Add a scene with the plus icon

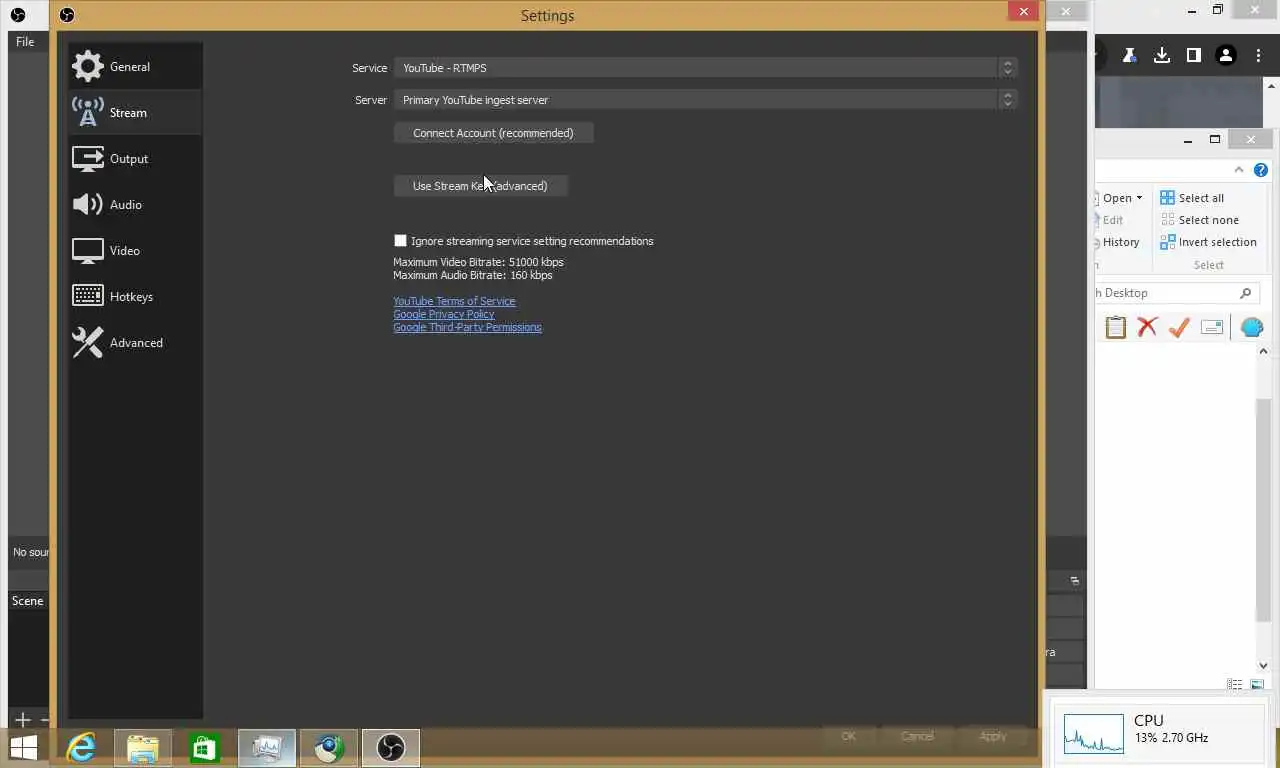tap(22, 719)
